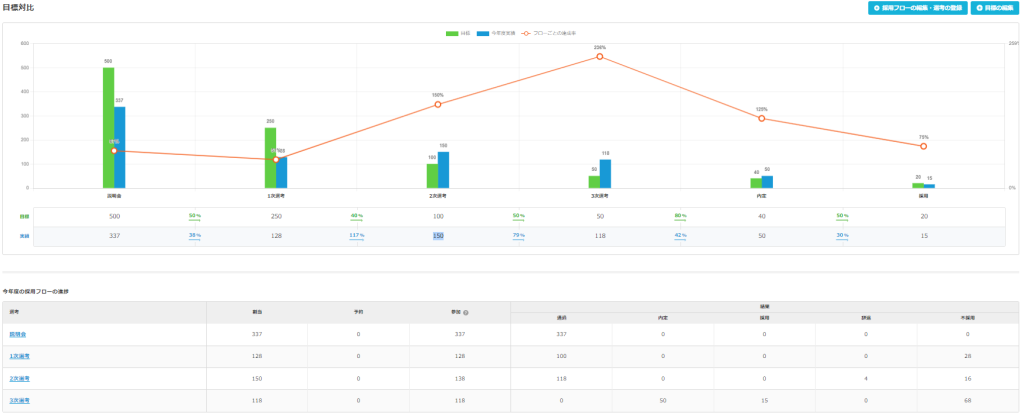Click the 120% line marker at 内定

coord(762,118)
